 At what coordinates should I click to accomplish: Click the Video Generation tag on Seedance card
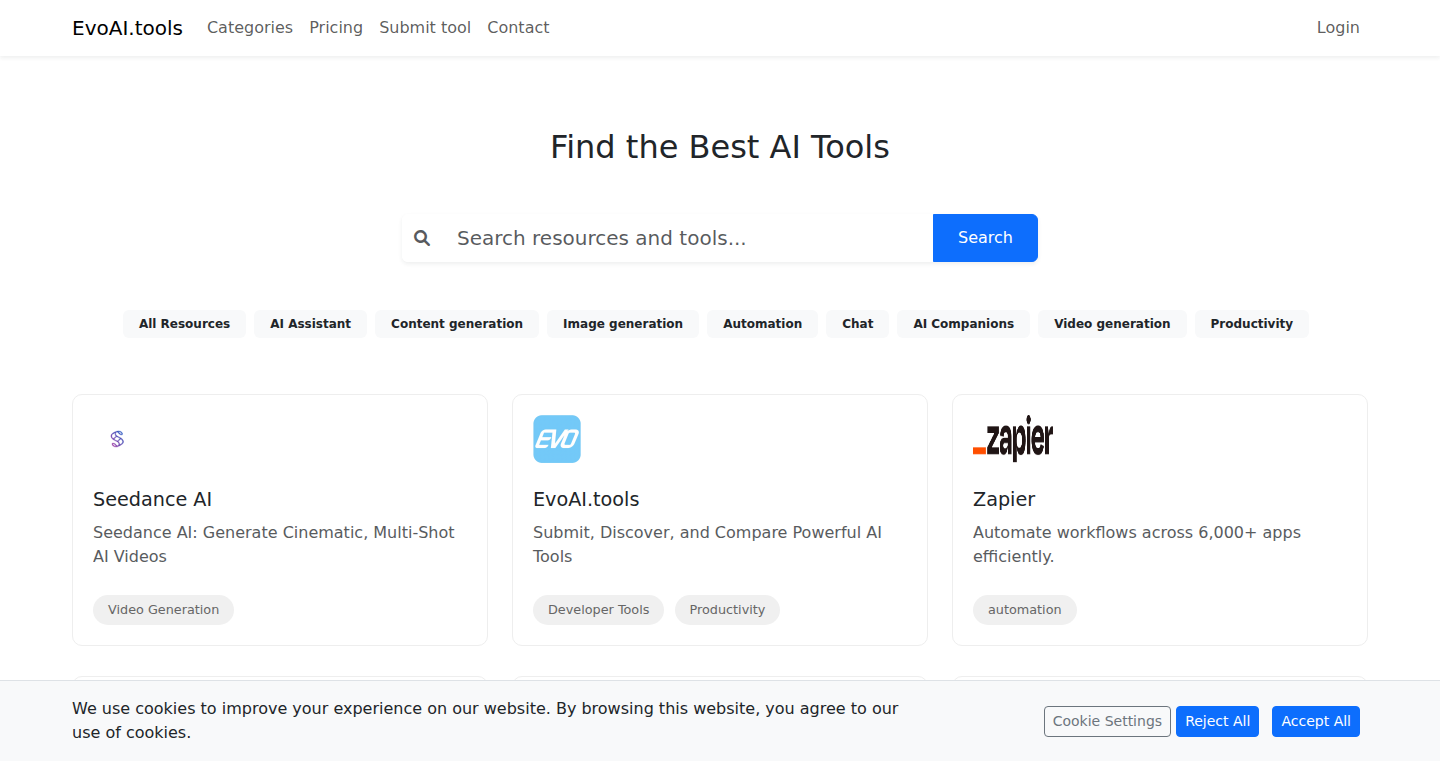click(163, 610)
